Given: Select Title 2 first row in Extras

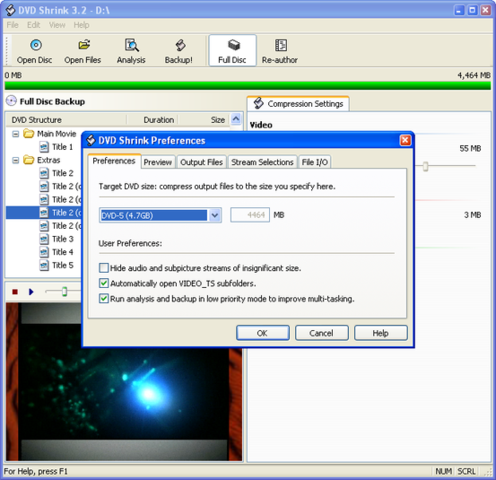Looking at the screenshot, I should 63,173.
